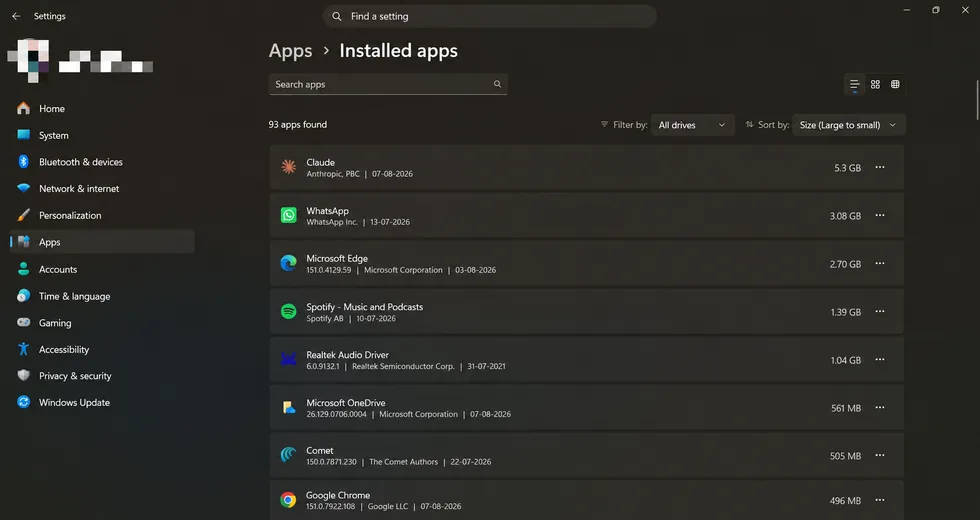Image resolution: width=980 pixels, height=520 pixels.
Task: Open the Home settings page
Action: point(102,109)
